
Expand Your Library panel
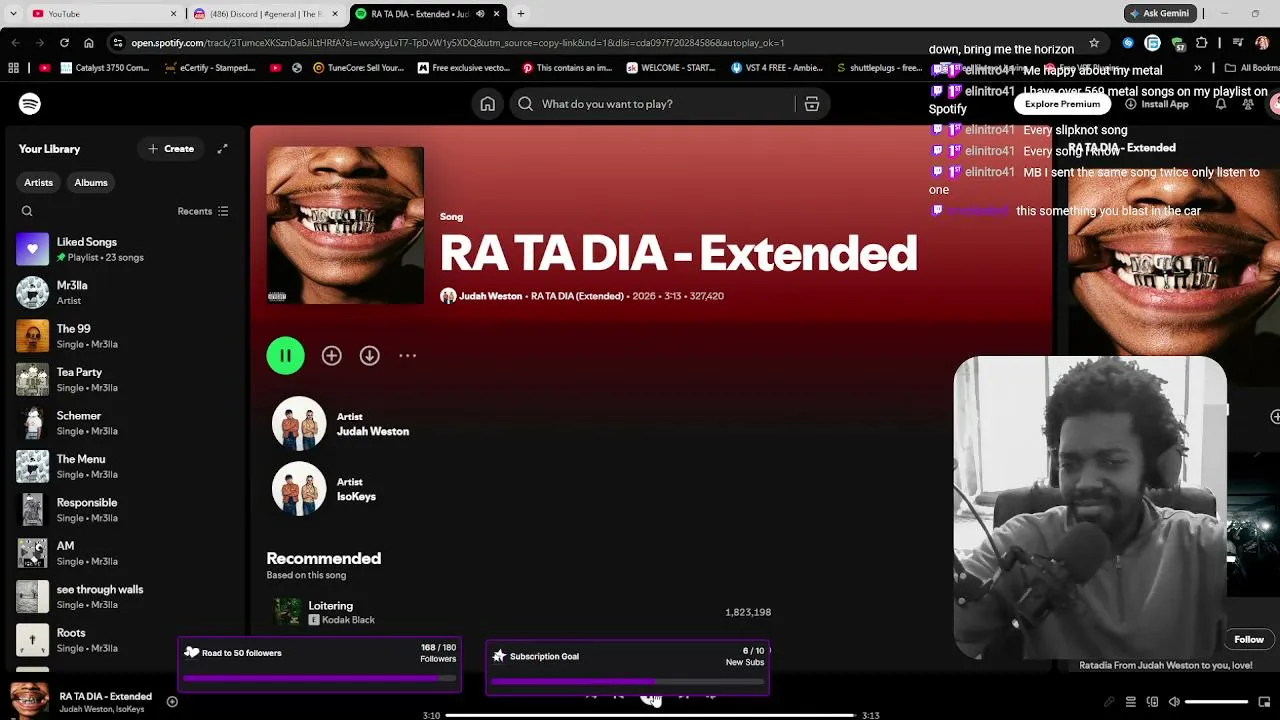(222, 149)
